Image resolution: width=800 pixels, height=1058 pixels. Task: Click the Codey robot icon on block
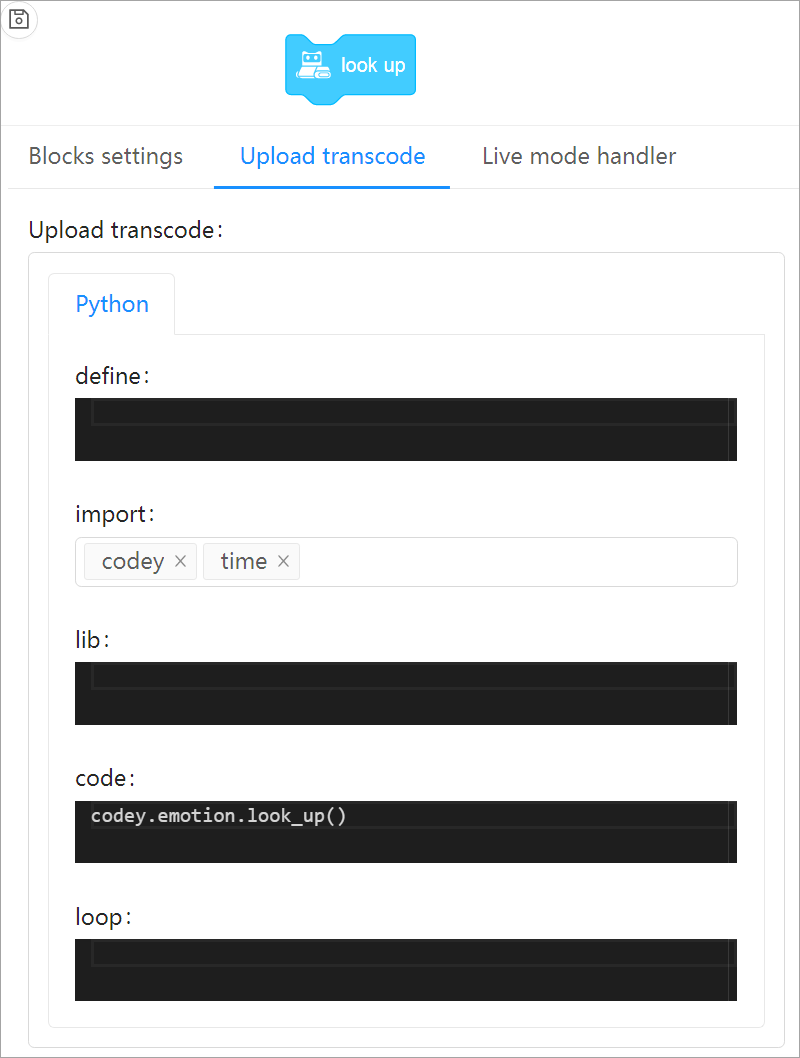(313, 65)
